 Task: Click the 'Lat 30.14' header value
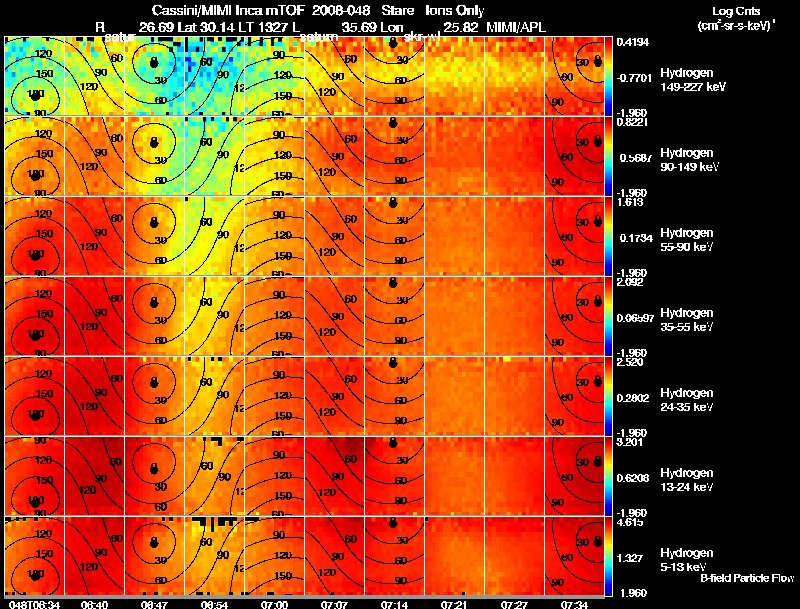tap(206, 27)
